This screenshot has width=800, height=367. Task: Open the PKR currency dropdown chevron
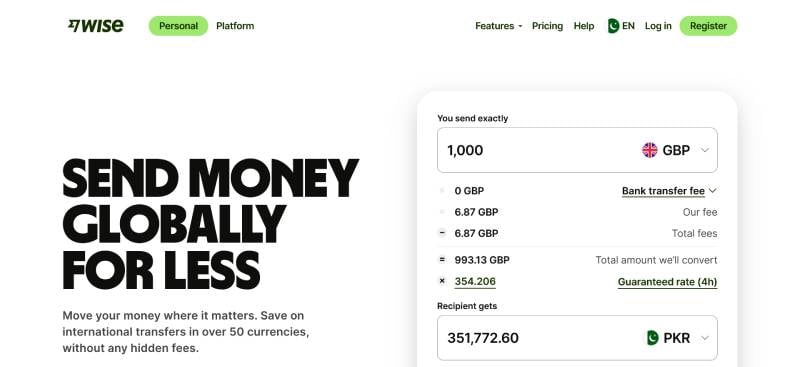click(705, 338)
